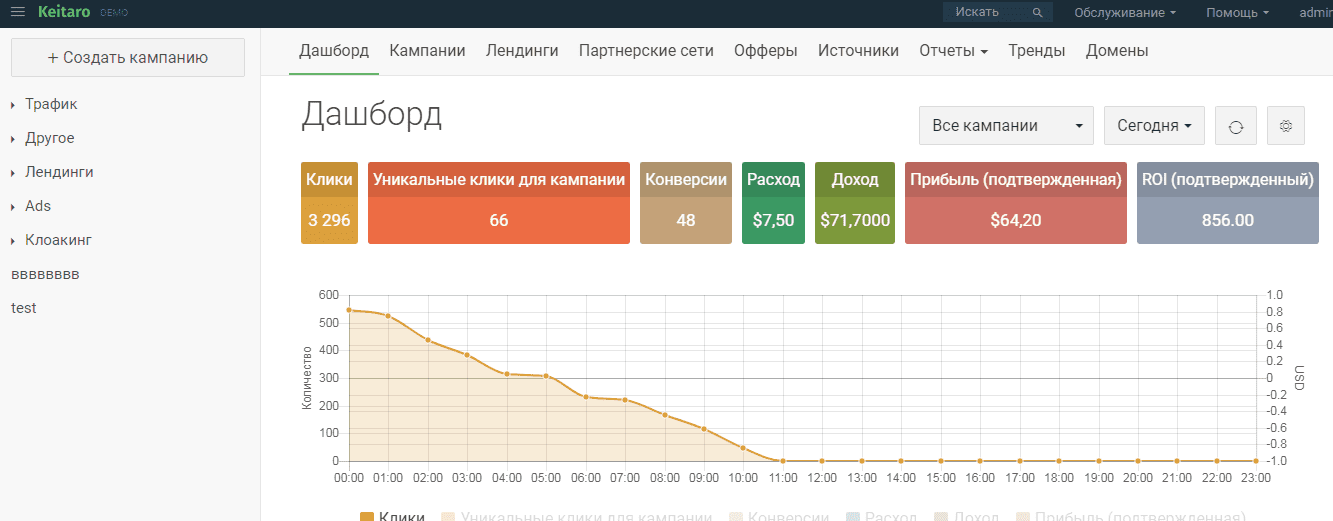Click the search magnifier icon
This screenshot has height=521, width=1333.
tap(1038, 13)
